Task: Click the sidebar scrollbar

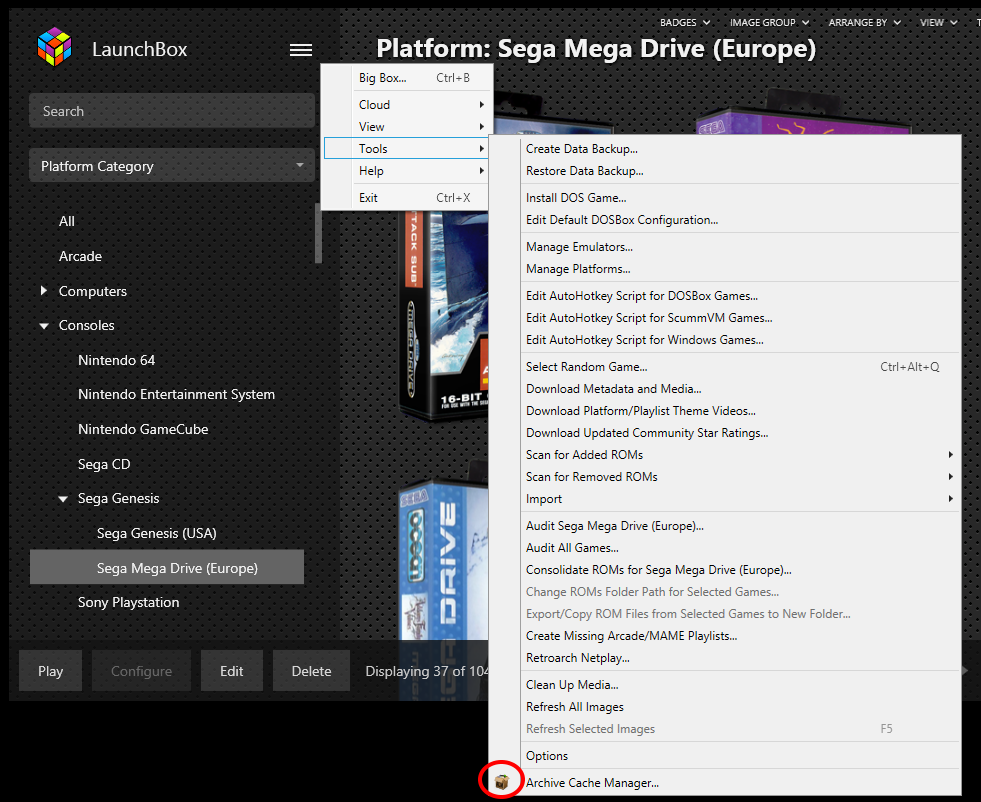Action: coord(318,233)
